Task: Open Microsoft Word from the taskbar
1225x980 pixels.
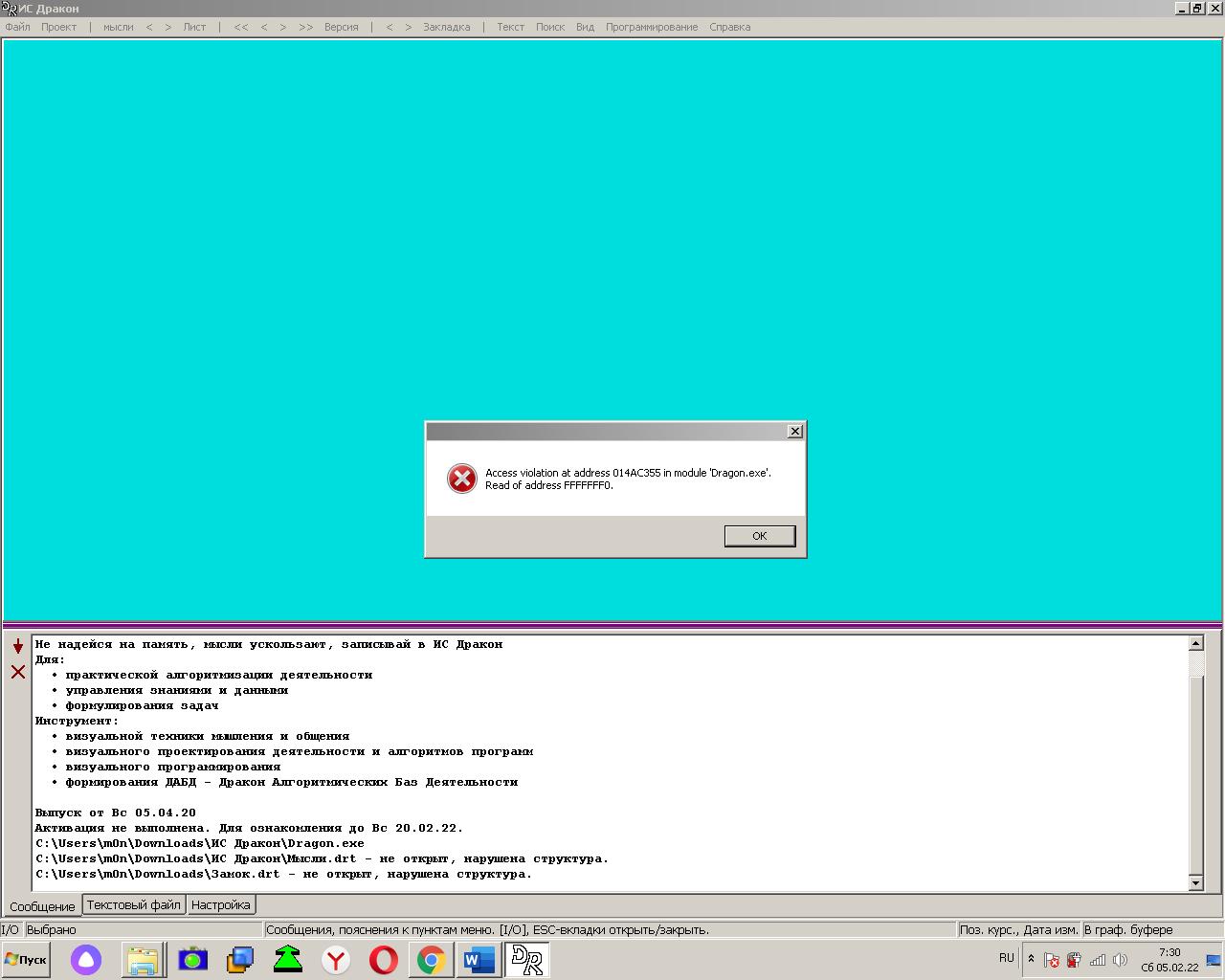Action: coord(479,960)
